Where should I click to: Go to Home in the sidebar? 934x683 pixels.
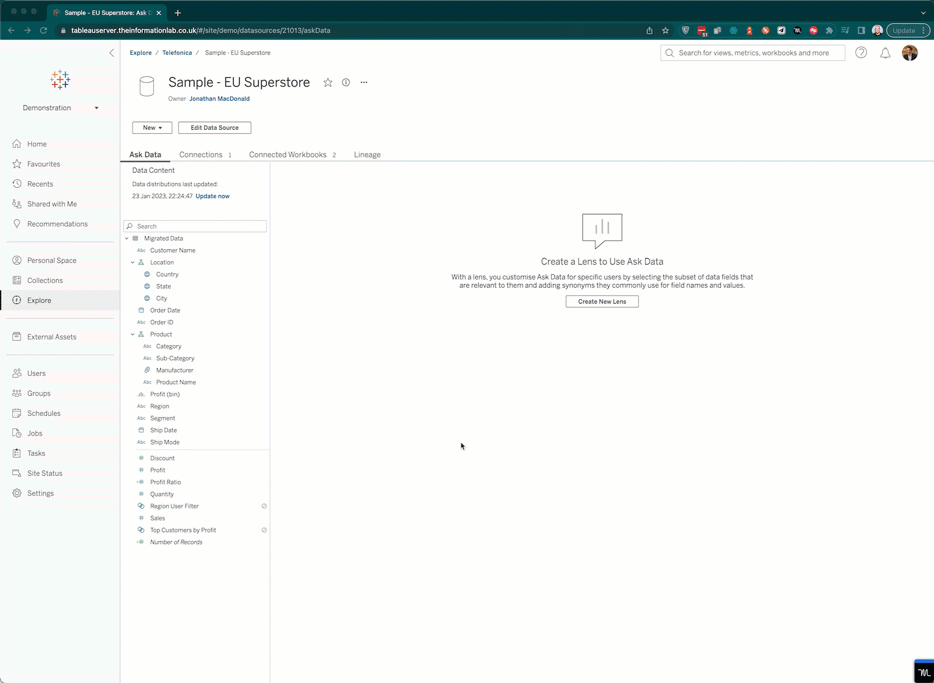36,144
